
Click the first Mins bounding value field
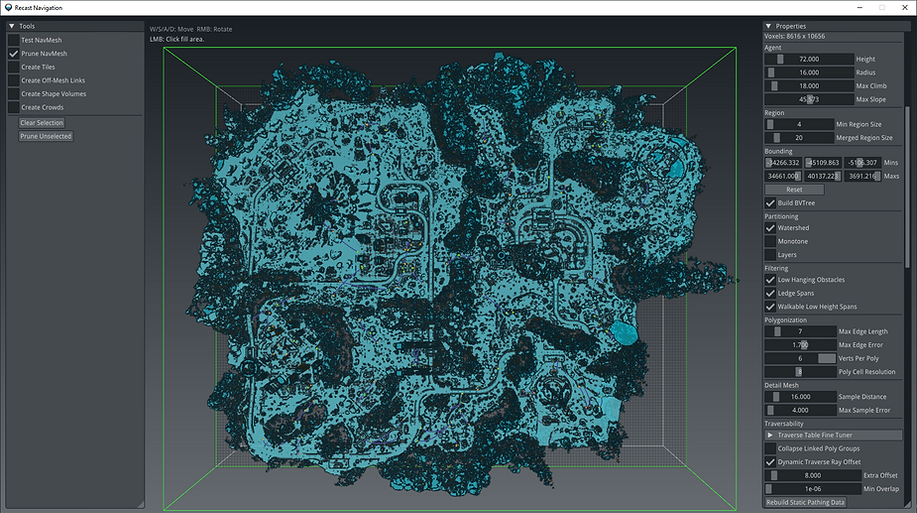[x=783, y=163]
